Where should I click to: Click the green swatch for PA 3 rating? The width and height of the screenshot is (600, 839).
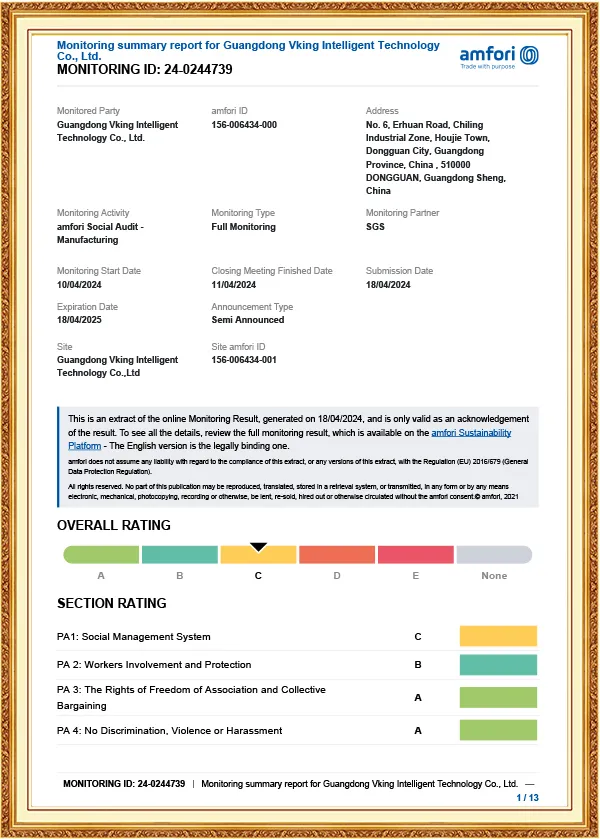tap(498, 697)
